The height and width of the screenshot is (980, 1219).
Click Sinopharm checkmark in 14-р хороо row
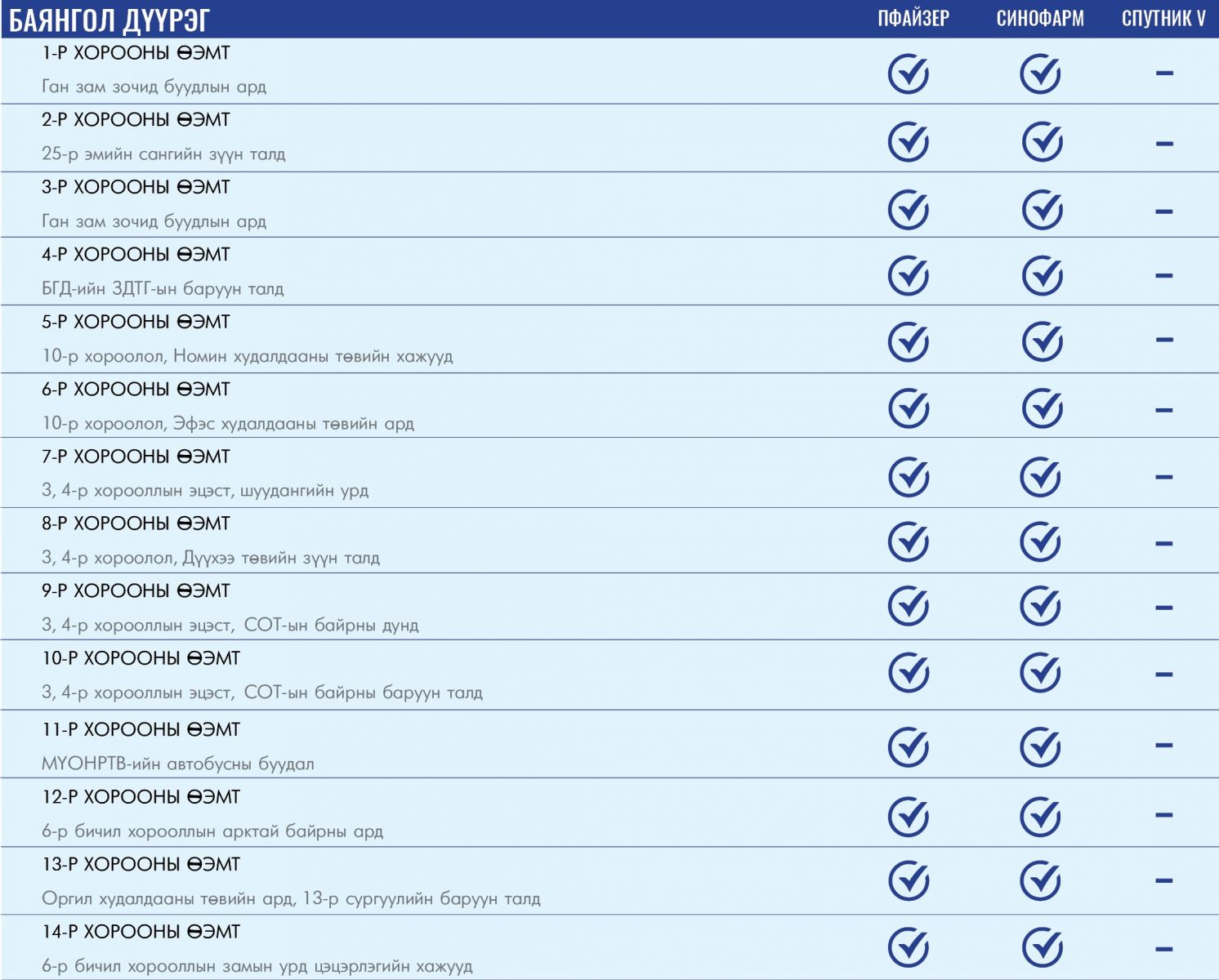[x=1042, y=947]
